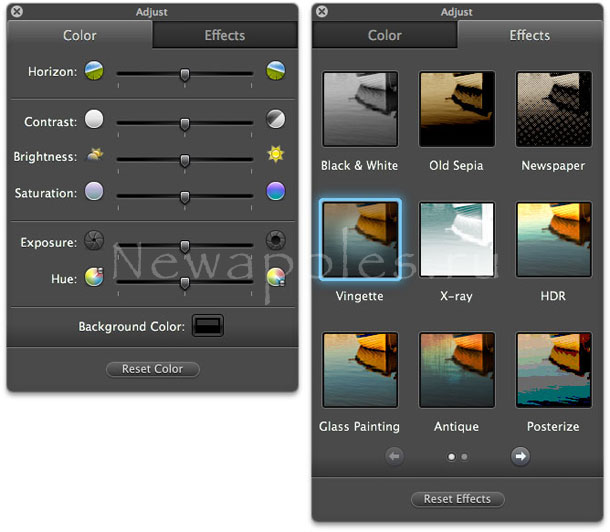Choose the Old Sepia effect thumbnail

coord(457,109)
